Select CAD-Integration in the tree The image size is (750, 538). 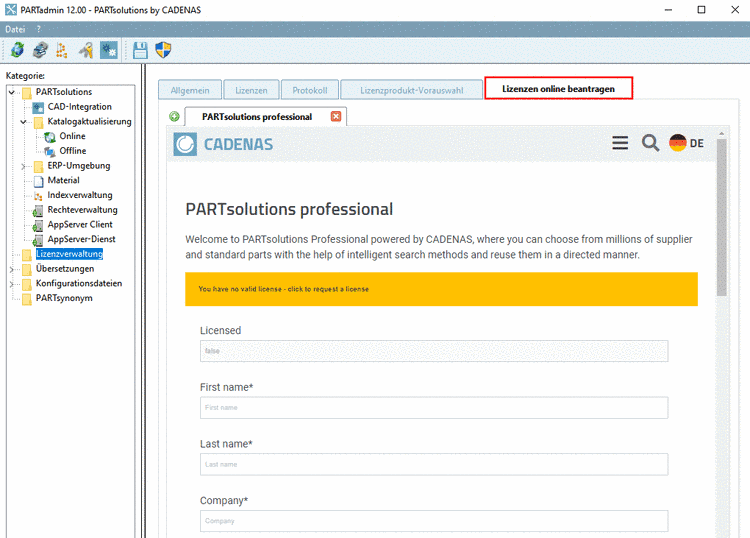tap(79, 107)
